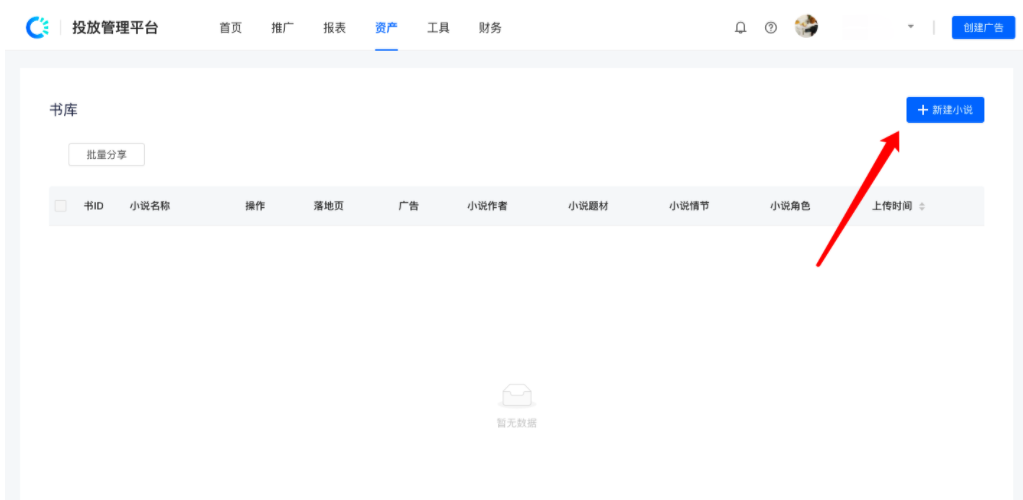
Task: Click the 小说名称 column header
Action: (150, 206)
